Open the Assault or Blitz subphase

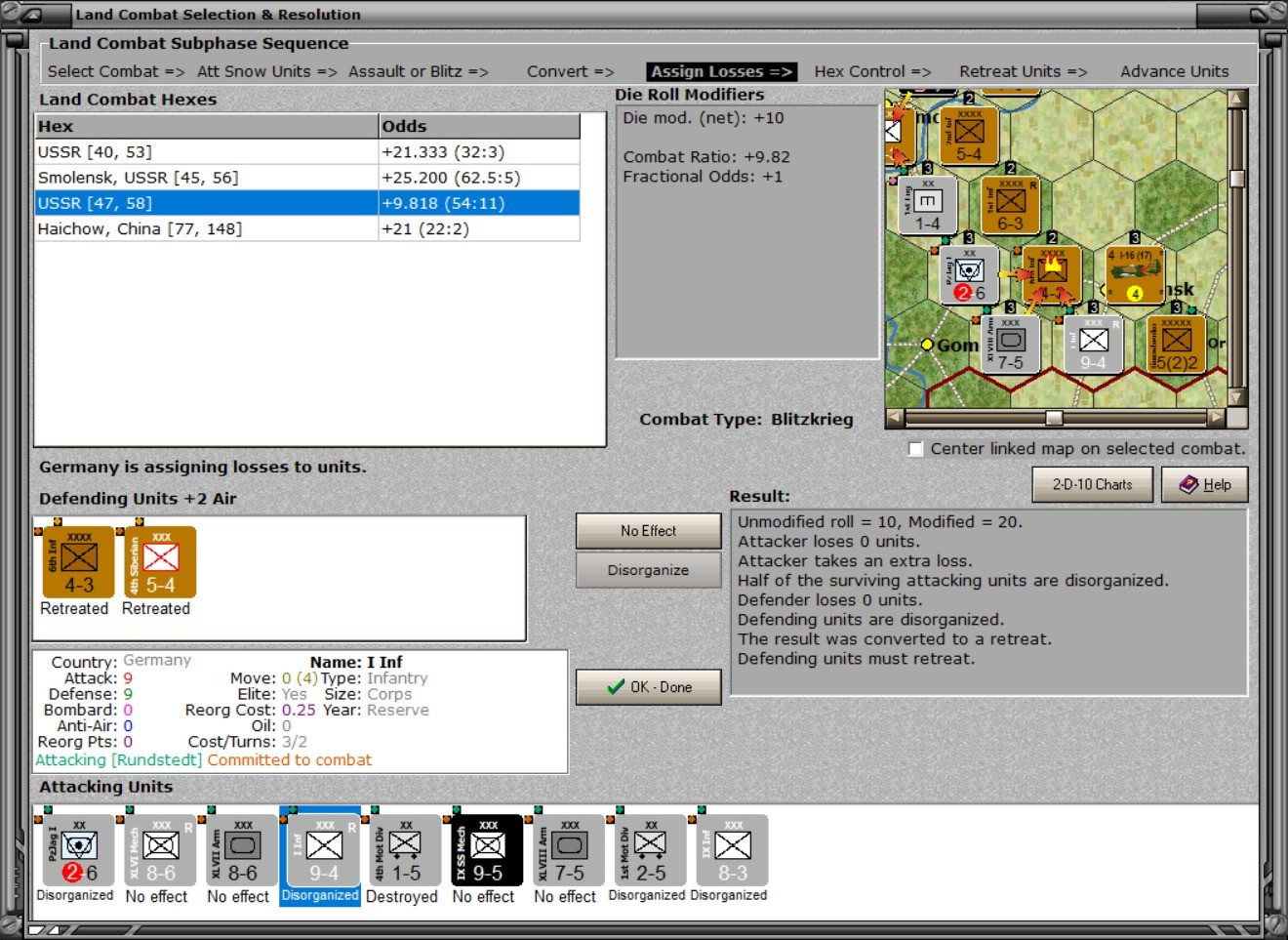(419, 71)
